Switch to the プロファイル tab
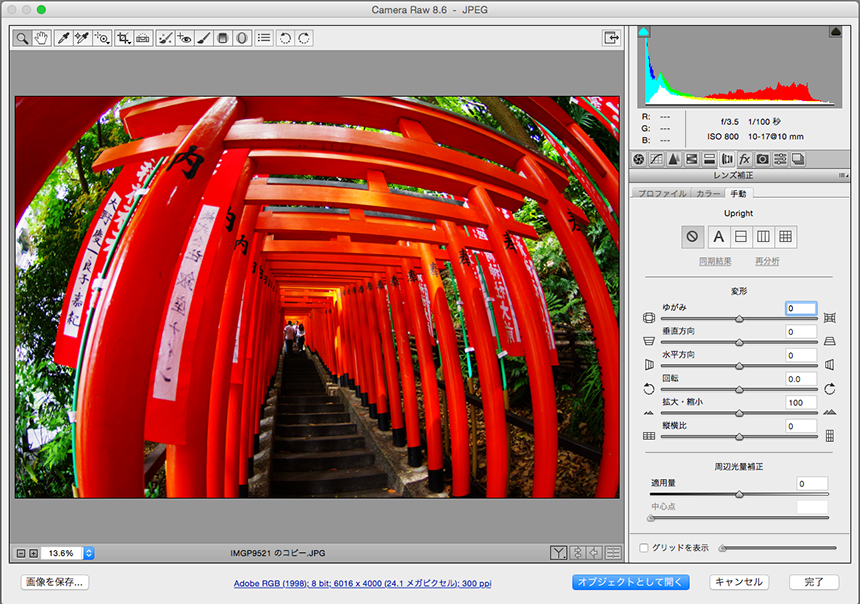Image resolution: width=860 pixels, height=604 pixels. pos(661,193)
